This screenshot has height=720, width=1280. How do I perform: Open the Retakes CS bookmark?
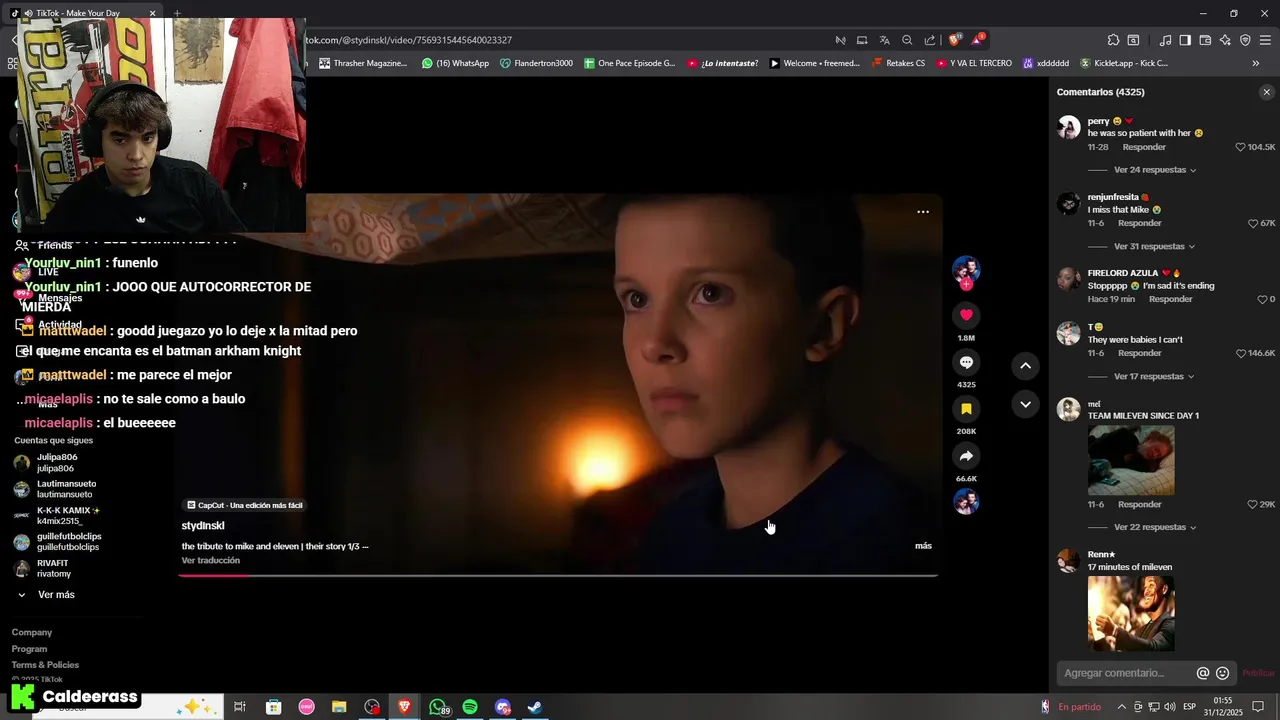tap(897, 63)
